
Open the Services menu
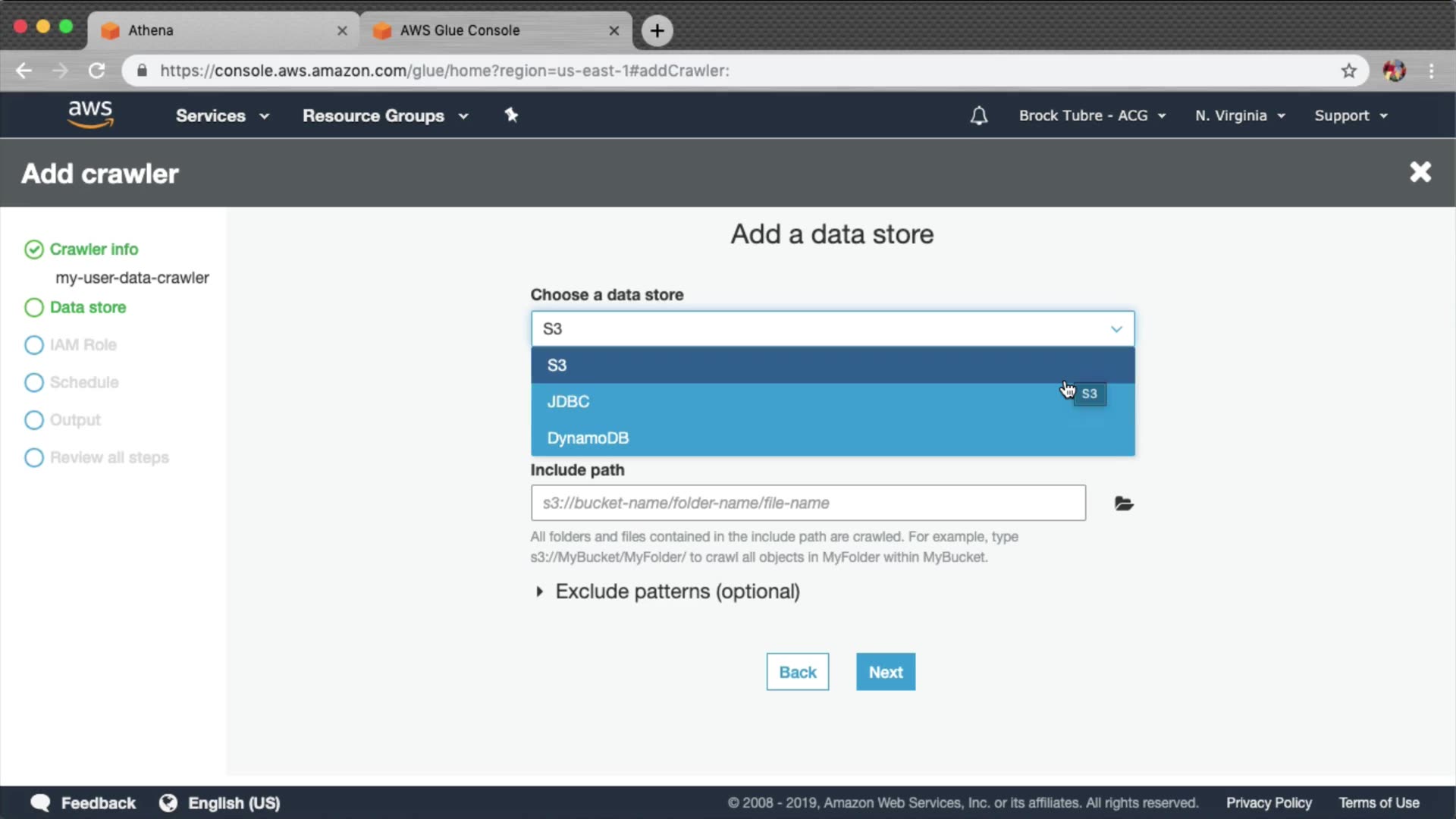click(x=221, y=116)
